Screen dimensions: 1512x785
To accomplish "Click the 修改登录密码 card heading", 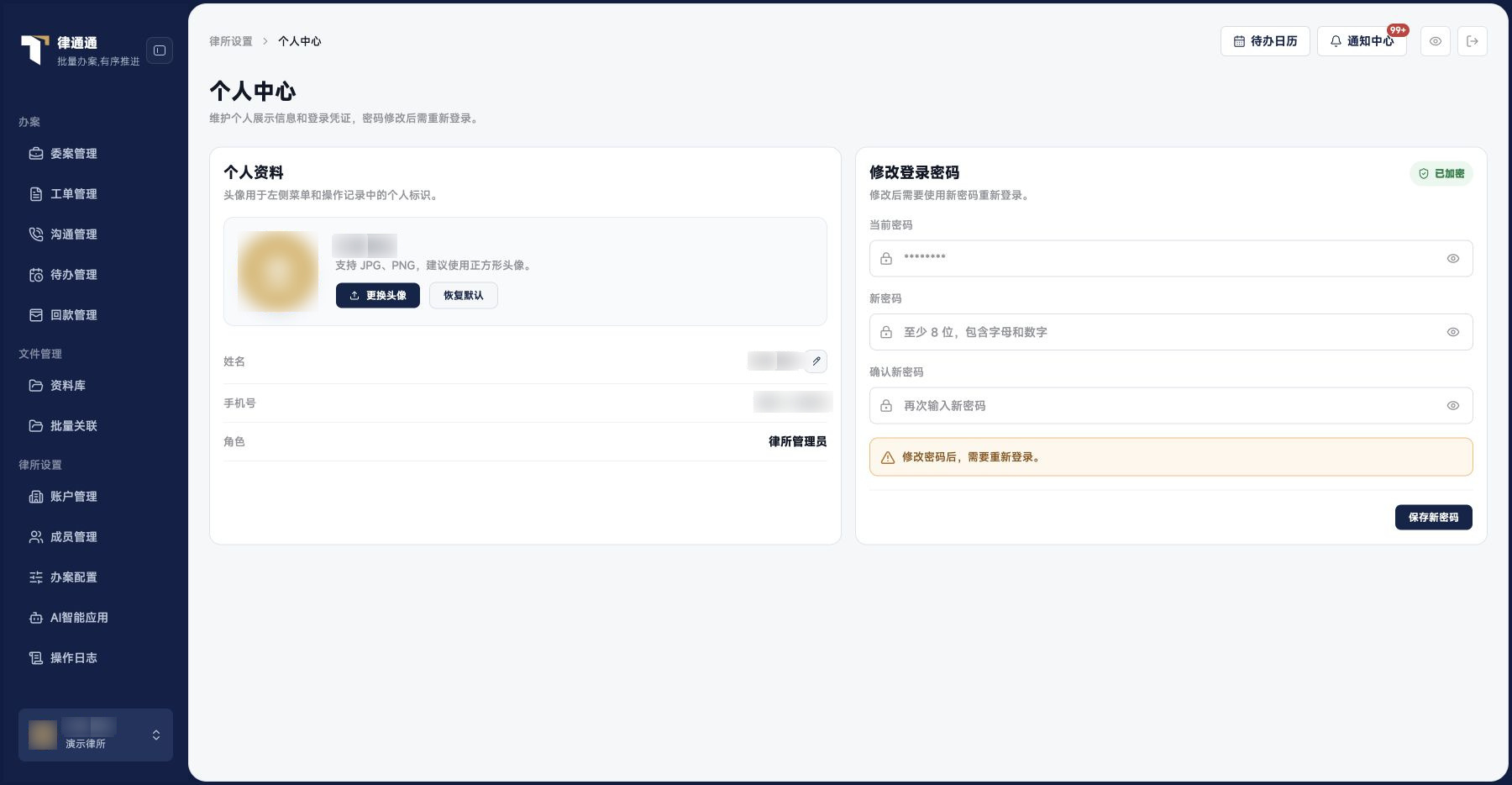I will 915,172.
